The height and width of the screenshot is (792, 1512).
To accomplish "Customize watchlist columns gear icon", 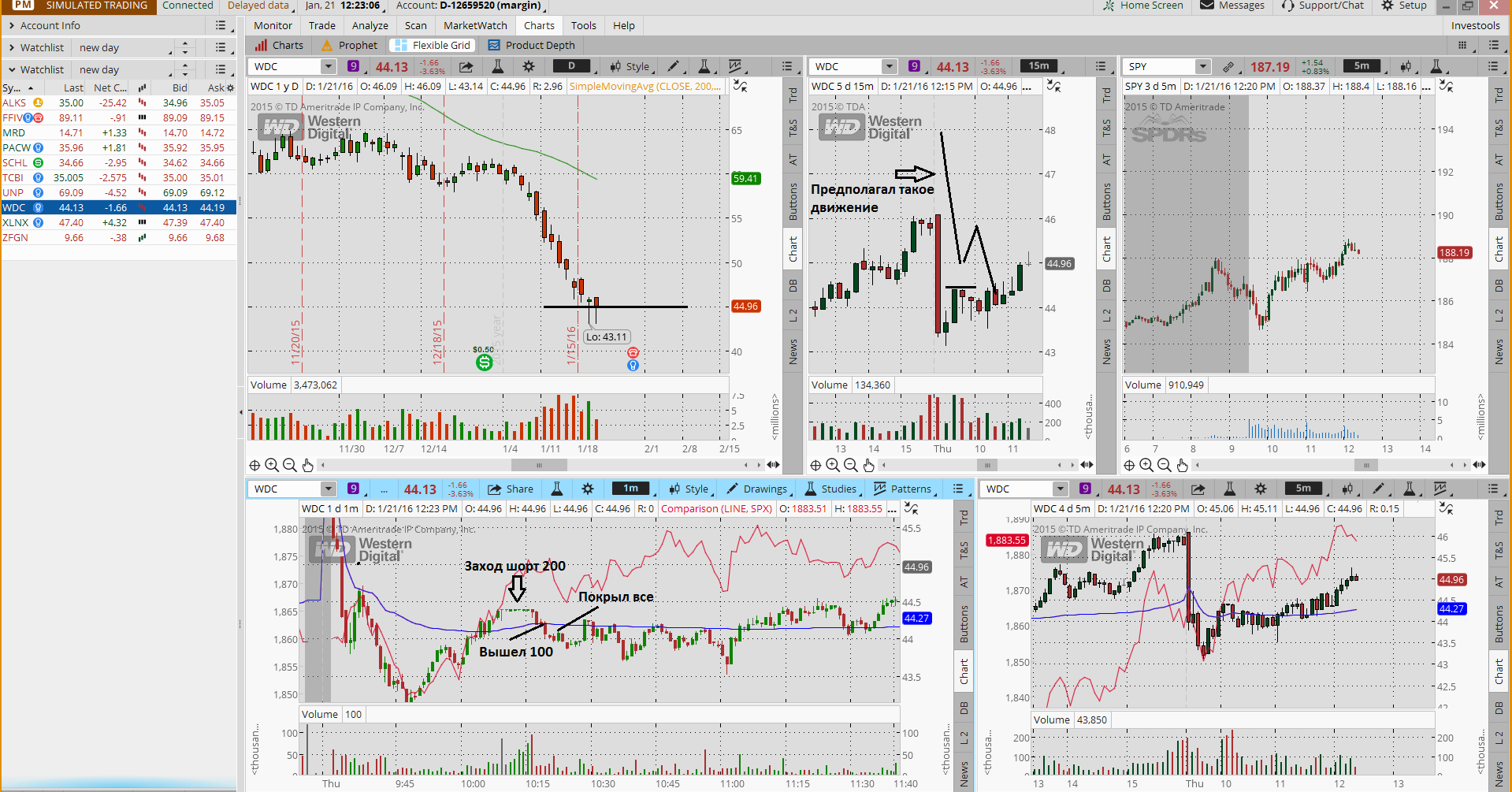I will click(230, 88).
